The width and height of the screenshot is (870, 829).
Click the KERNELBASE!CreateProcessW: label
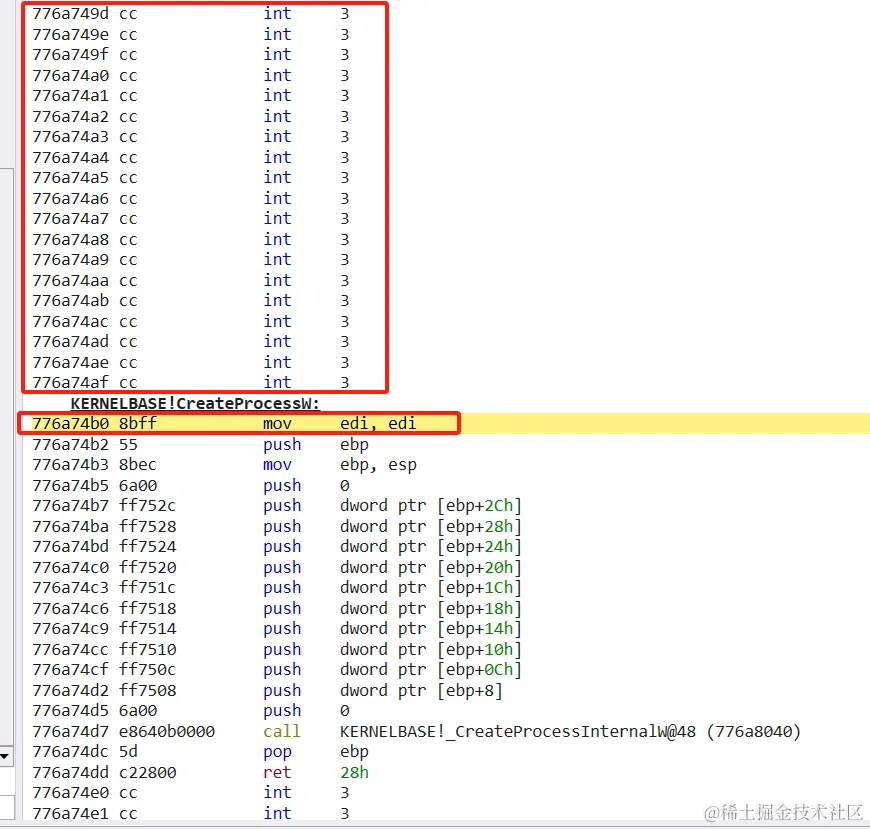click(195, 403)
